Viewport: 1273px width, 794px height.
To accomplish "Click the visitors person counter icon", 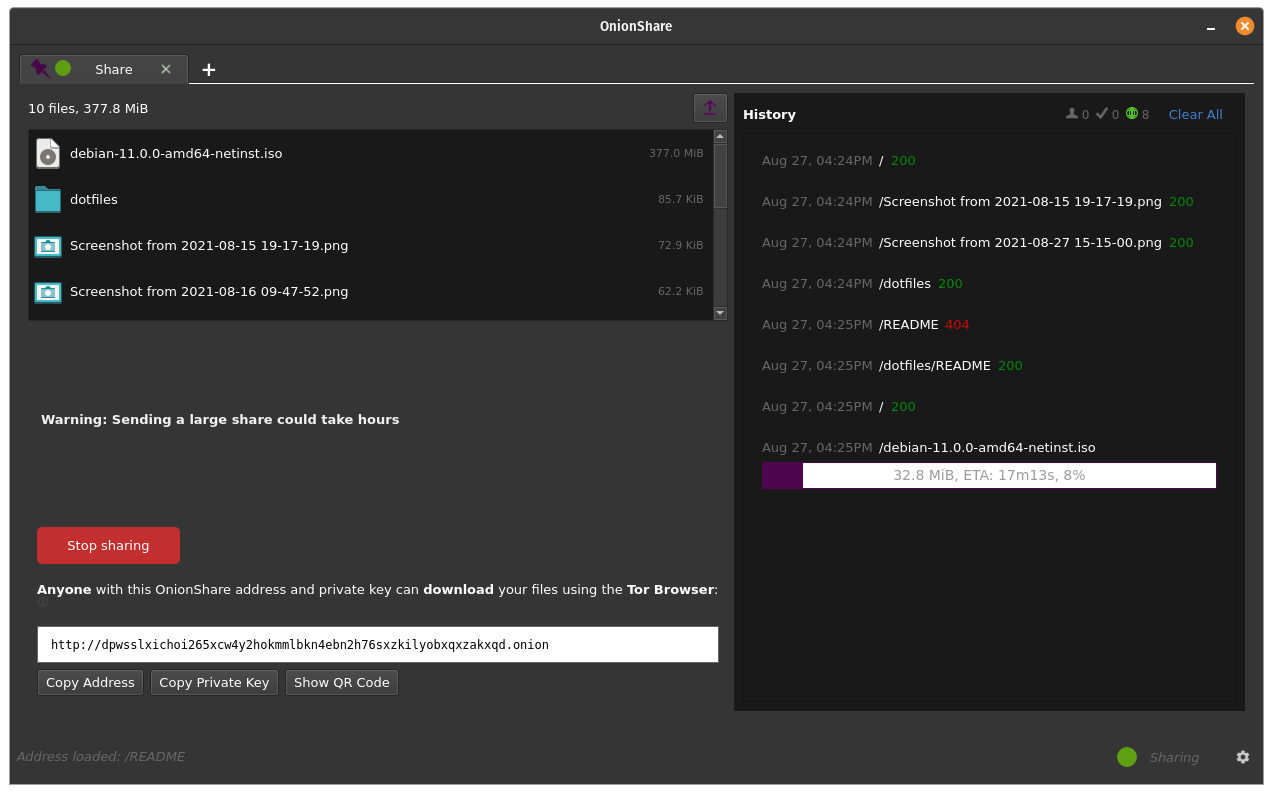I will click(1072, 113).
